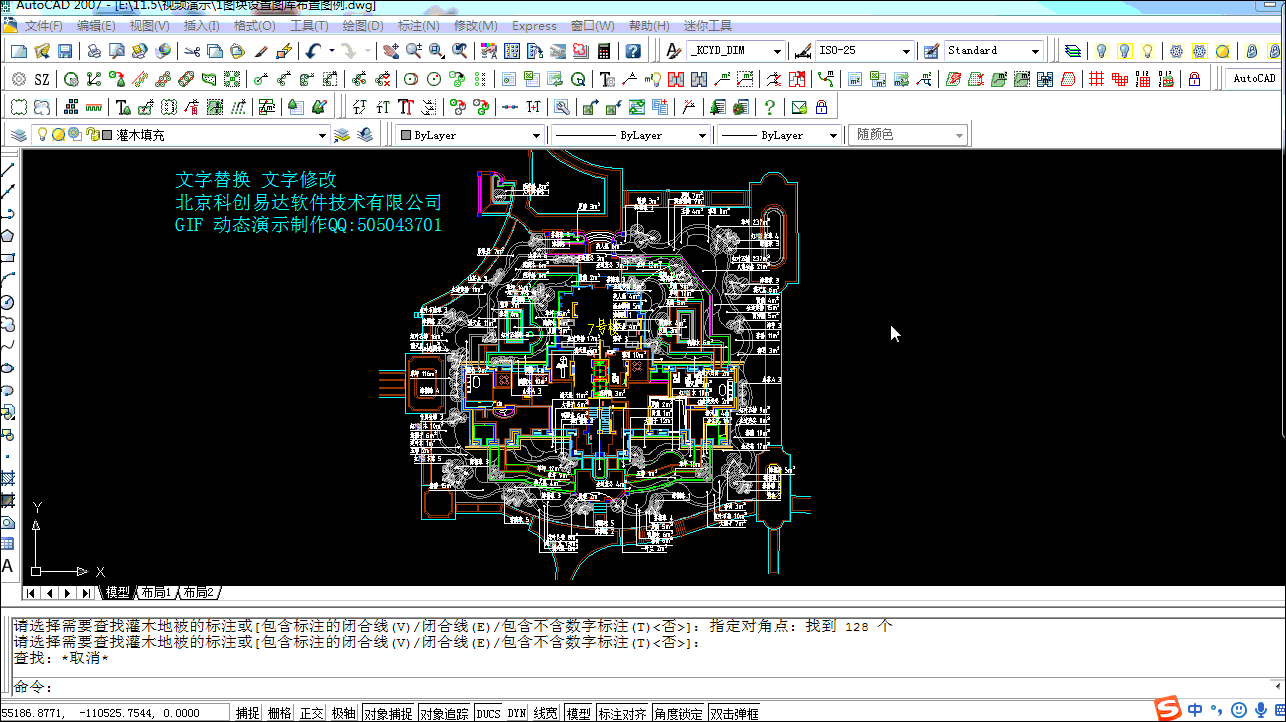Click the Plot printer icon

(93, 51)
